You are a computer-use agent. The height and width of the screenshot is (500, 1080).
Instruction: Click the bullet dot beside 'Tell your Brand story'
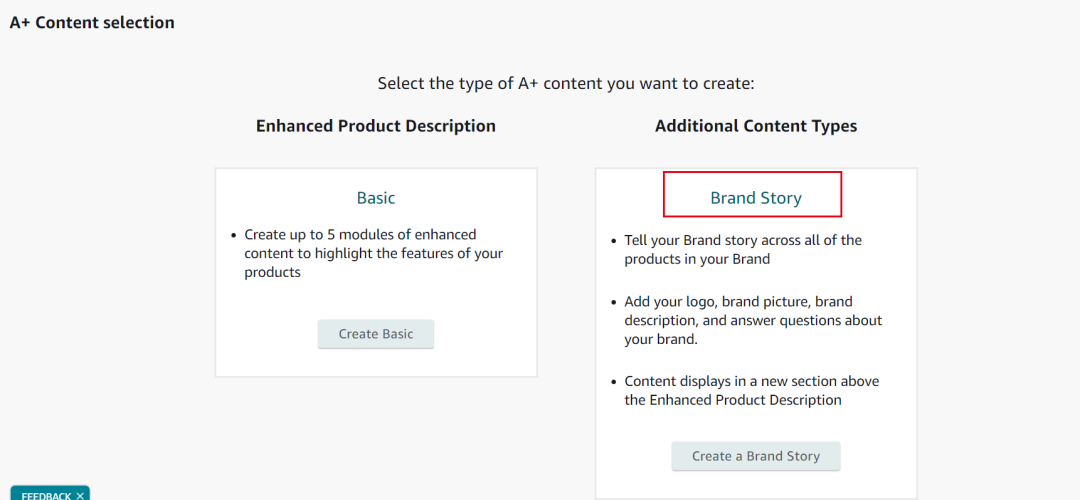click(x=614, y=241)
